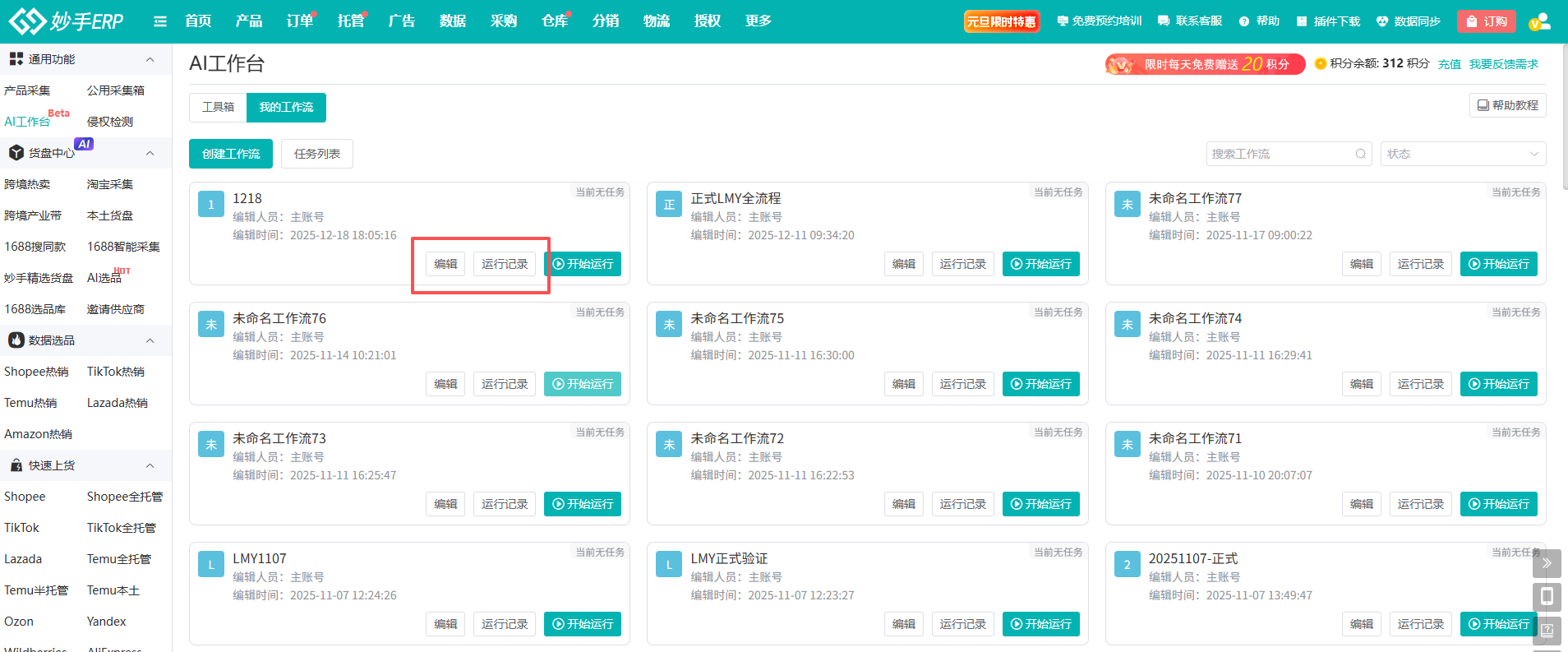Click 编辑 for 未命名工作流74

[x=1362, y=384]
